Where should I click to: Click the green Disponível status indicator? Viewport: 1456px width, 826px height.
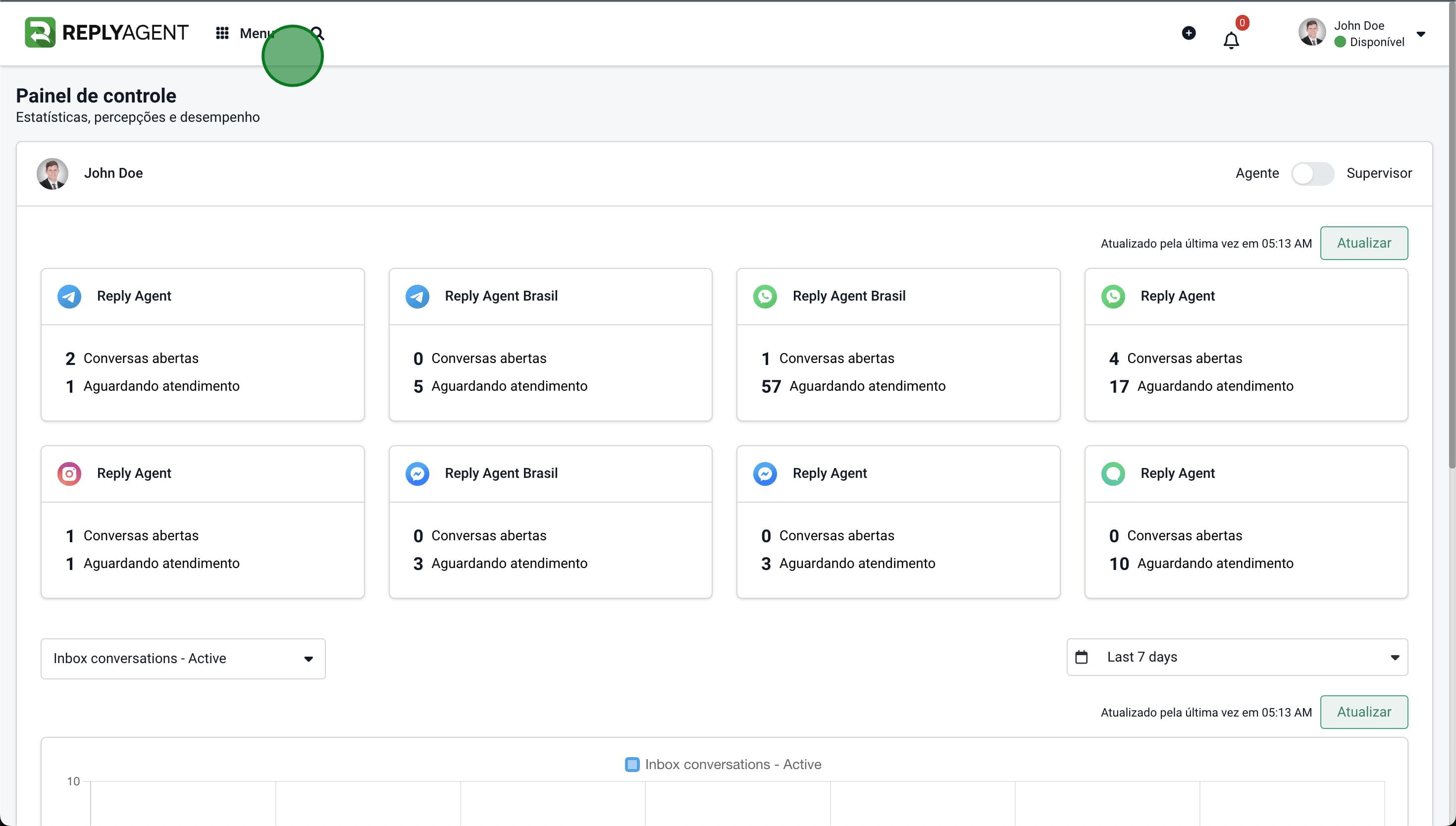(1340, 42)
